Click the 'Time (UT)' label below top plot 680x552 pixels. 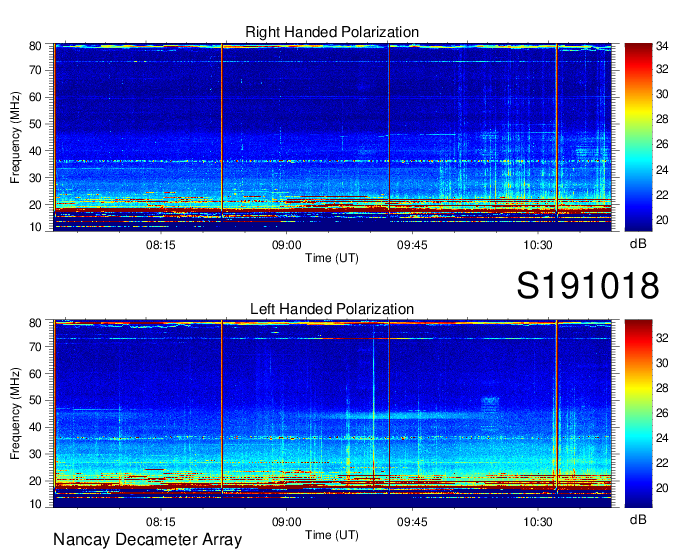coord(332,258)
